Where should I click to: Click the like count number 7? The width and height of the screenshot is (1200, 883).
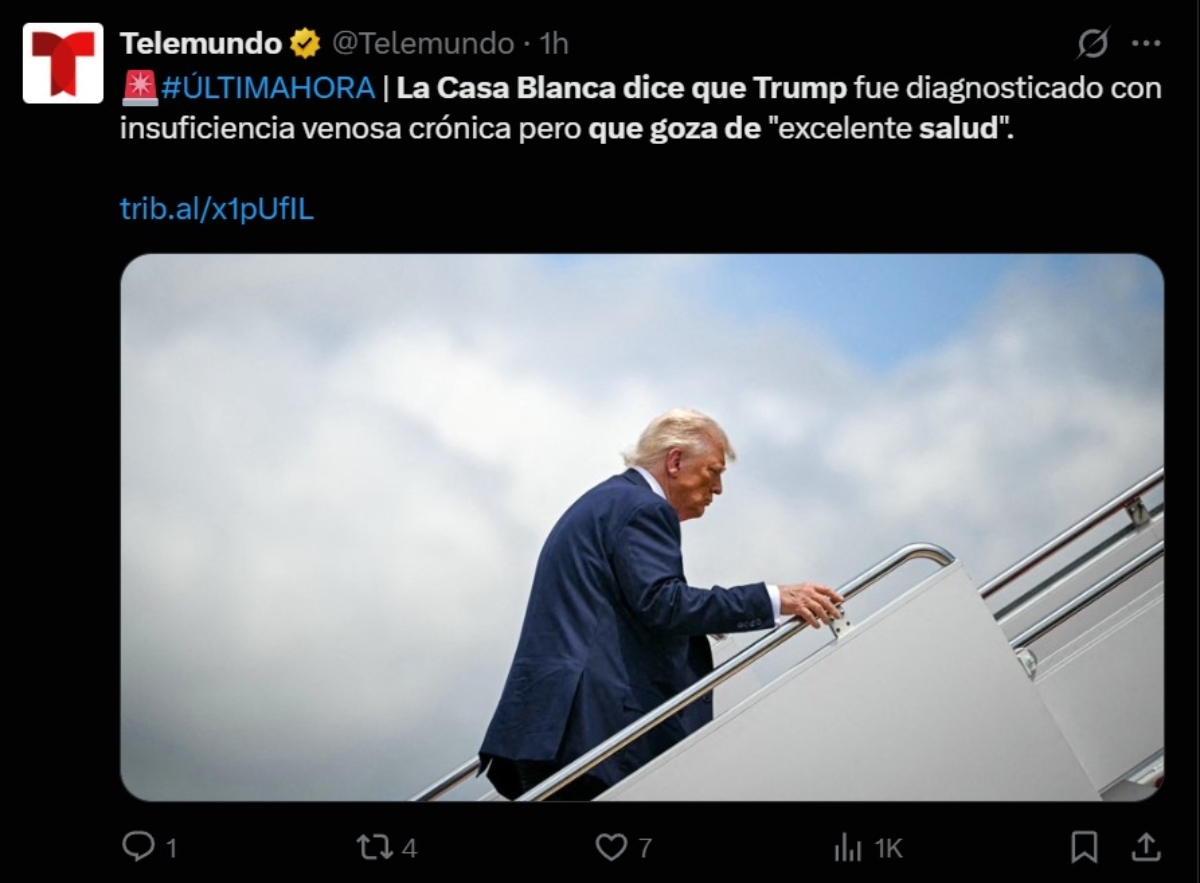[x=645, y=848]
